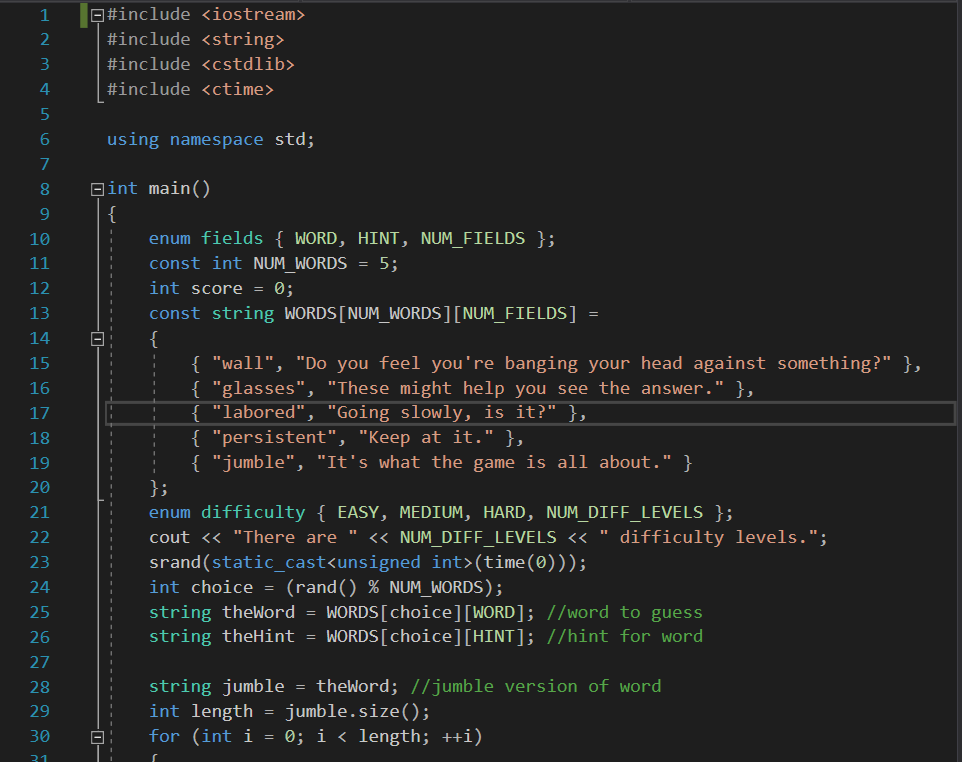Click "jumble.size()" on line 29
The height and width of the screenshot is (762, 962).
coord(352,711)
